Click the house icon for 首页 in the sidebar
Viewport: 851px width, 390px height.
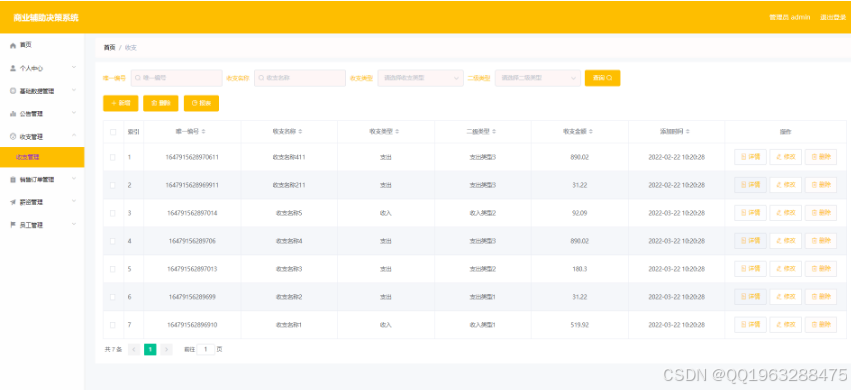coord(13,46)
